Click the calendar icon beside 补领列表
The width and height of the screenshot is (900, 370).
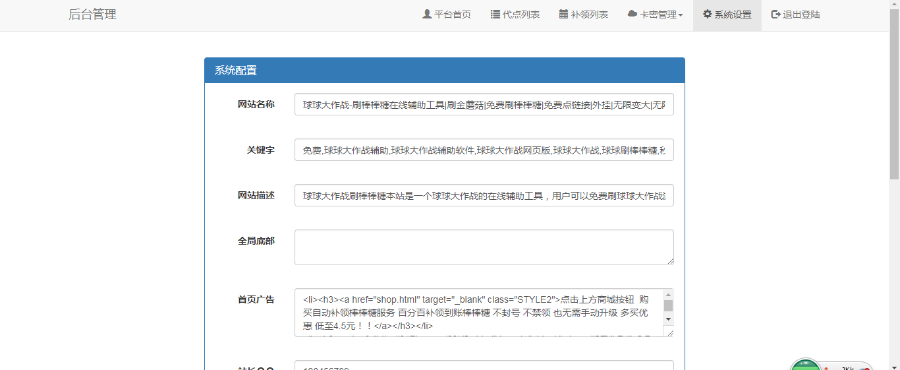(564, 14)
